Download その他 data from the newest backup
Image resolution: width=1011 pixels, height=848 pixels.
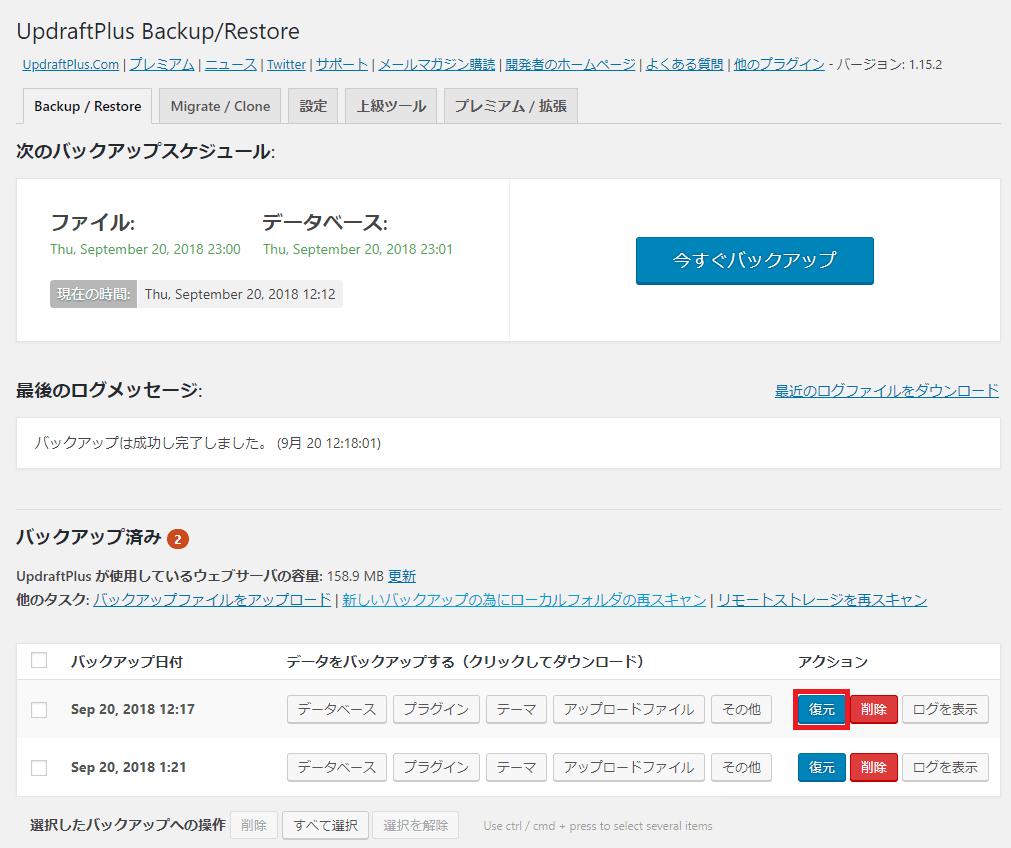click(x=741, y=708)
